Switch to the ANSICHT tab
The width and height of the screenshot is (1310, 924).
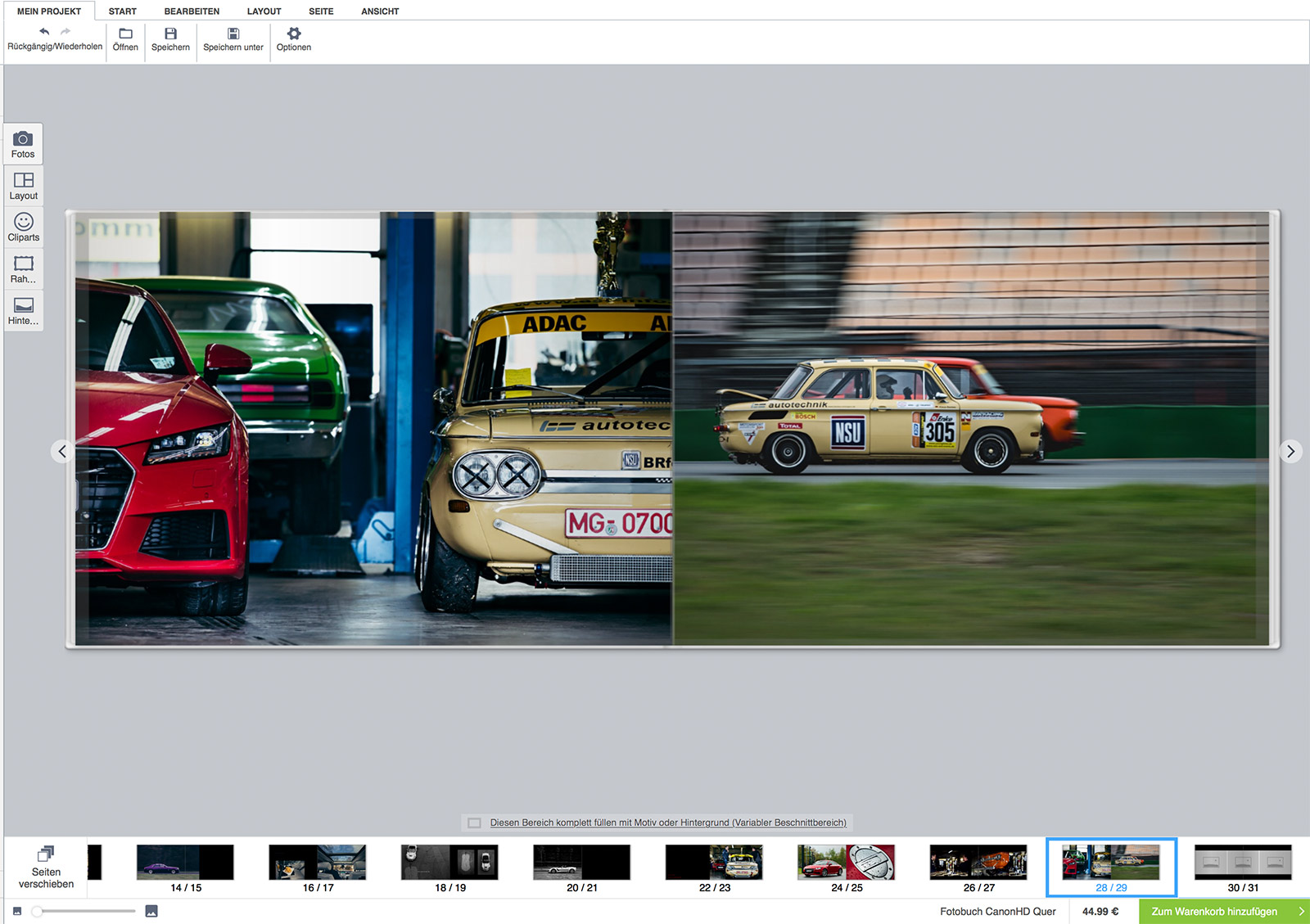tap(380, 11)
